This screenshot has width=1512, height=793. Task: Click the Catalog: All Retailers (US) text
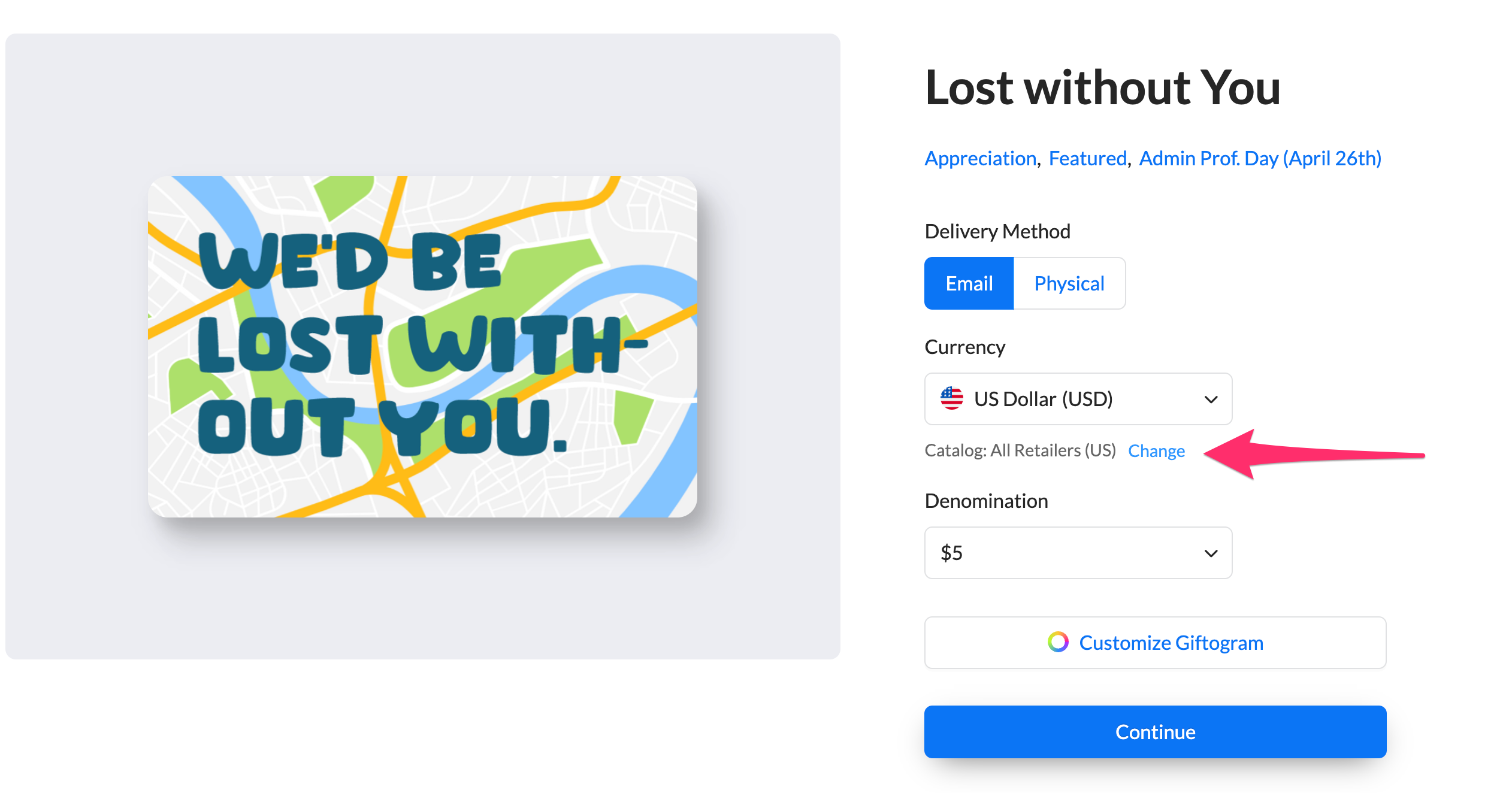click(1020, 450)
